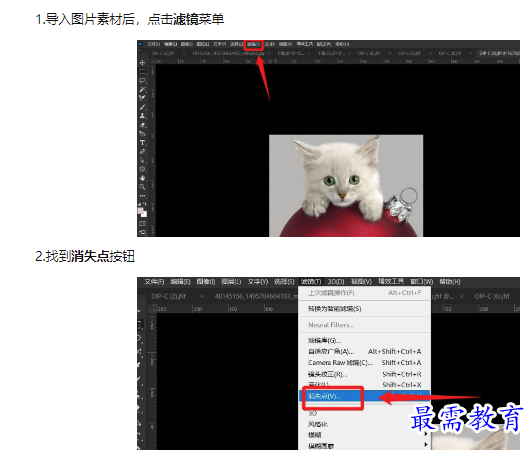
Task: Open 增效工具 menu in first screenshot
Action: point(305,44)
